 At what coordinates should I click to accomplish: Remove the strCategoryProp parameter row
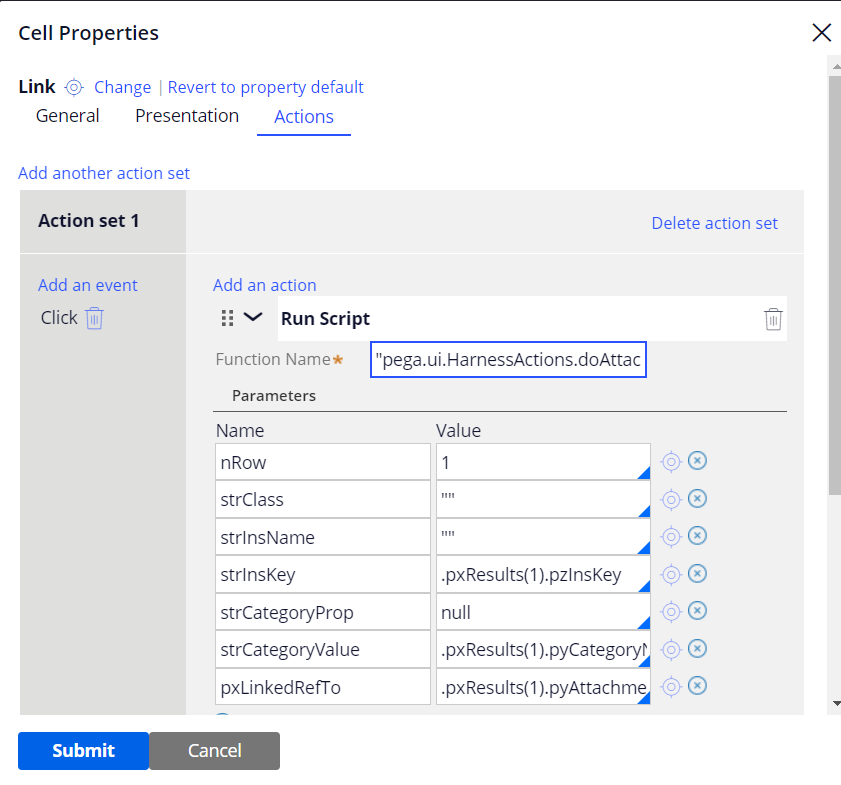point(698,611)
